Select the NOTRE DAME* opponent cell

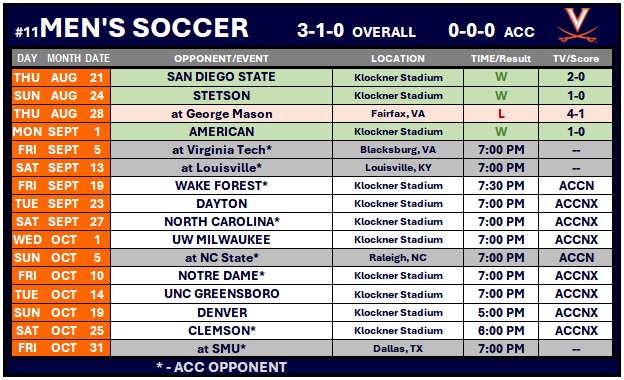pos(222,276)
